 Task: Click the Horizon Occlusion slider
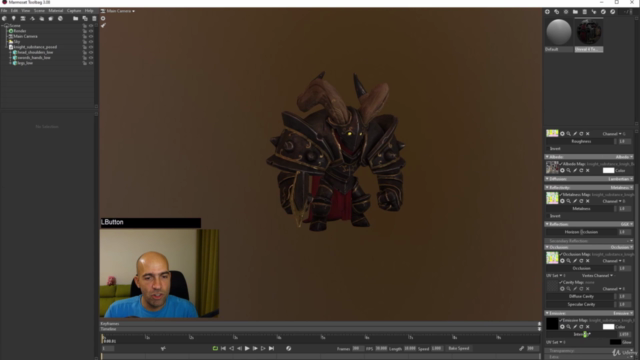pos(581,232)
